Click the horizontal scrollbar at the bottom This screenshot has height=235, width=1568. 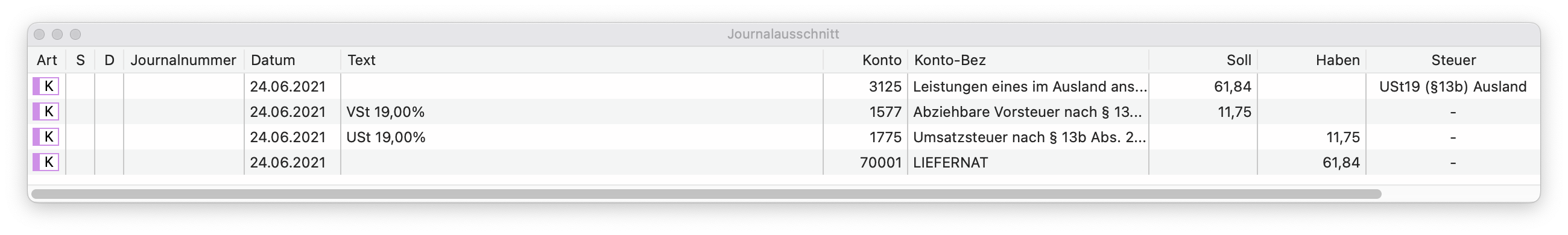(706, 194)
